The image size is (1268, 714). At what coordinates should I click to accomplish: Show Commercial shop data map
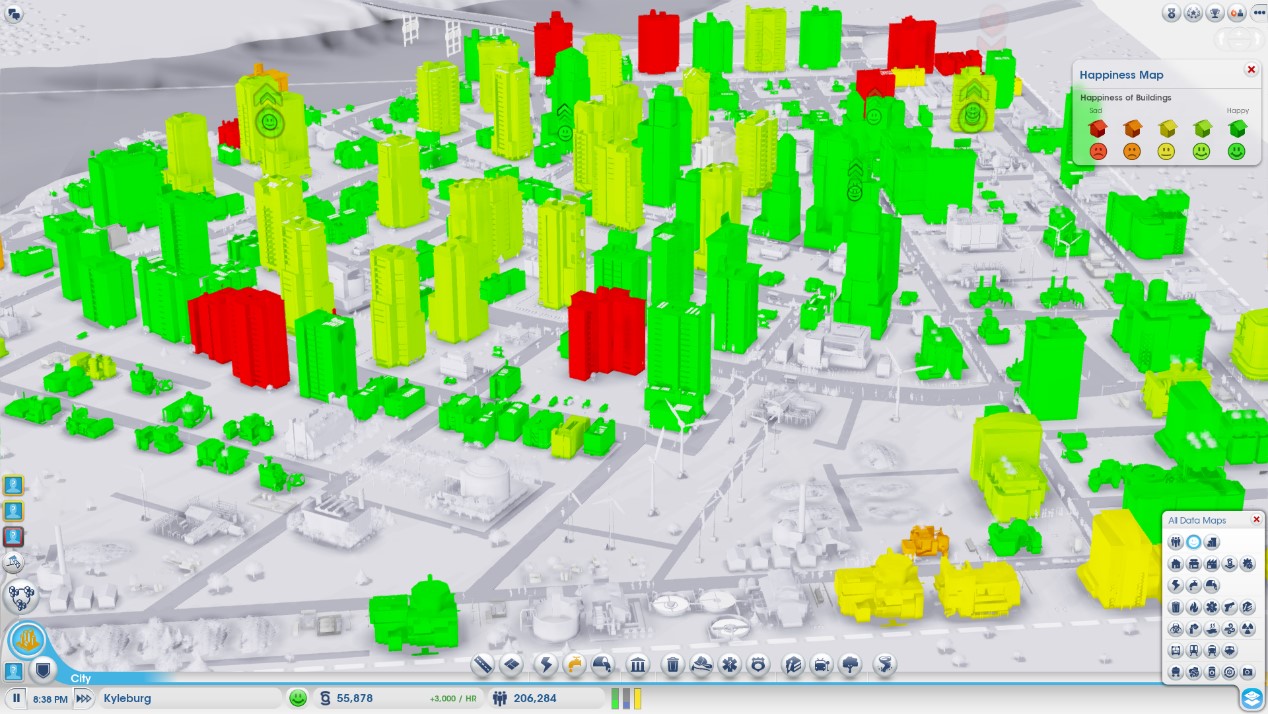(x=1194, y=564)
